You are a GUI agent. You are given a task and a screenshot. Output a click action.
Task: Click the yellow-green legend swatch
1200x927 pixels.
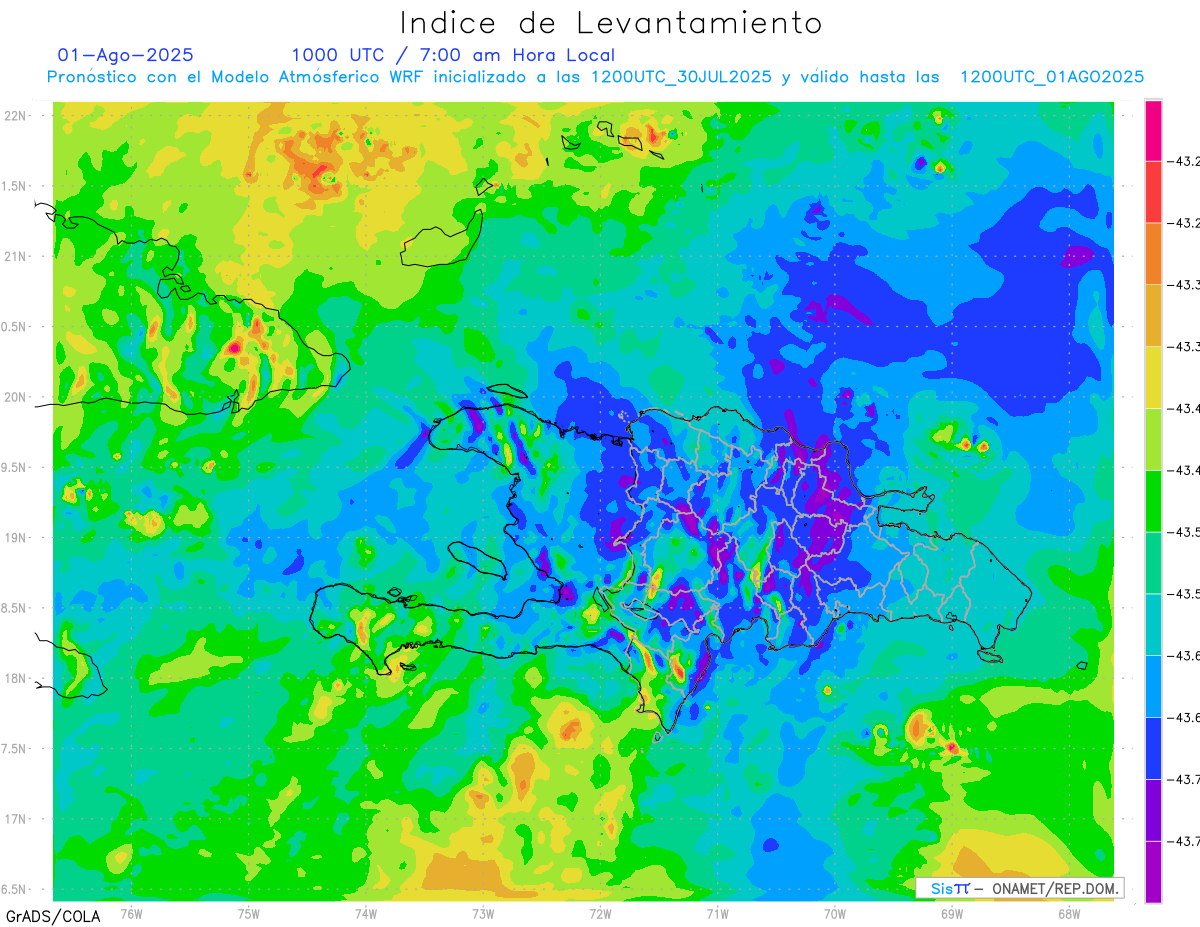click(x=1153, y=439)
